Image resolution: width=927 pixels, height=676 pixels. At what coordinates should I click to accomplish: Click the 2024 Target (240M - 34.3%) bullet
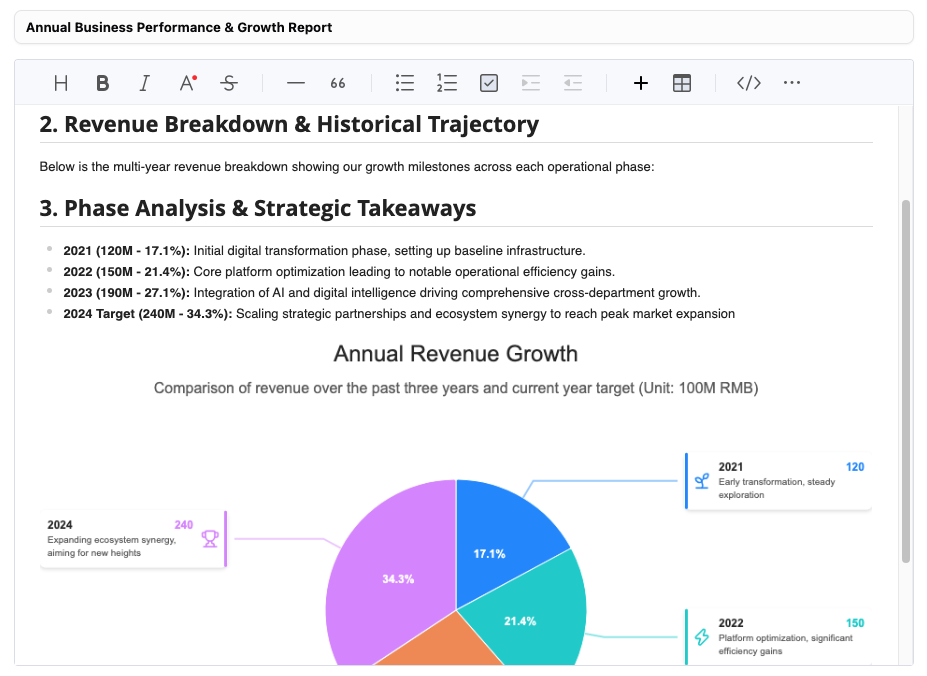coord(399,313)
